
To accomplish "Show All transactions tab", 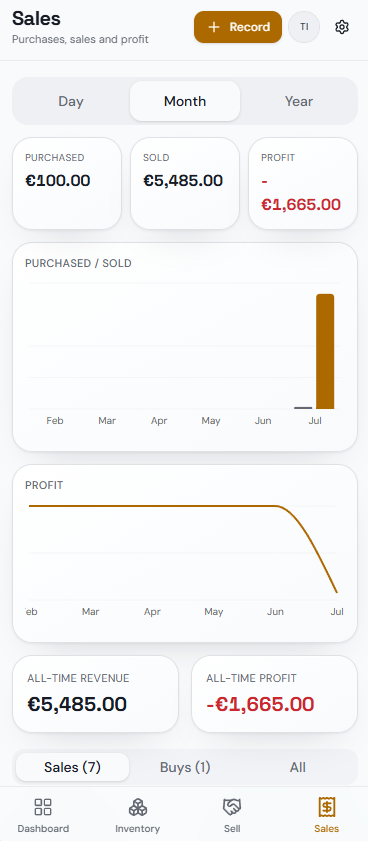I will click(298, 767).
